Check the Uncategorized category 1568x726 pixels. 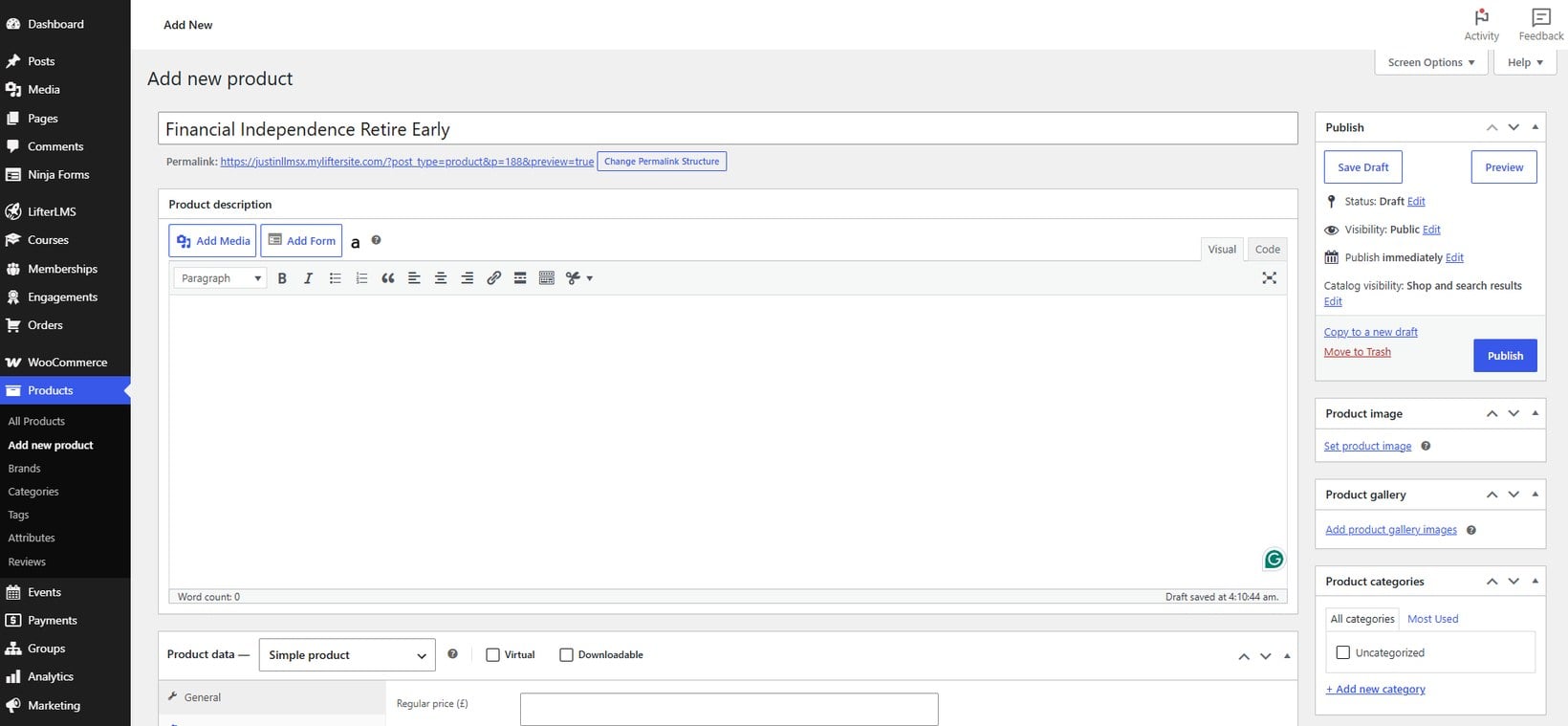(x=1342, y=652)
